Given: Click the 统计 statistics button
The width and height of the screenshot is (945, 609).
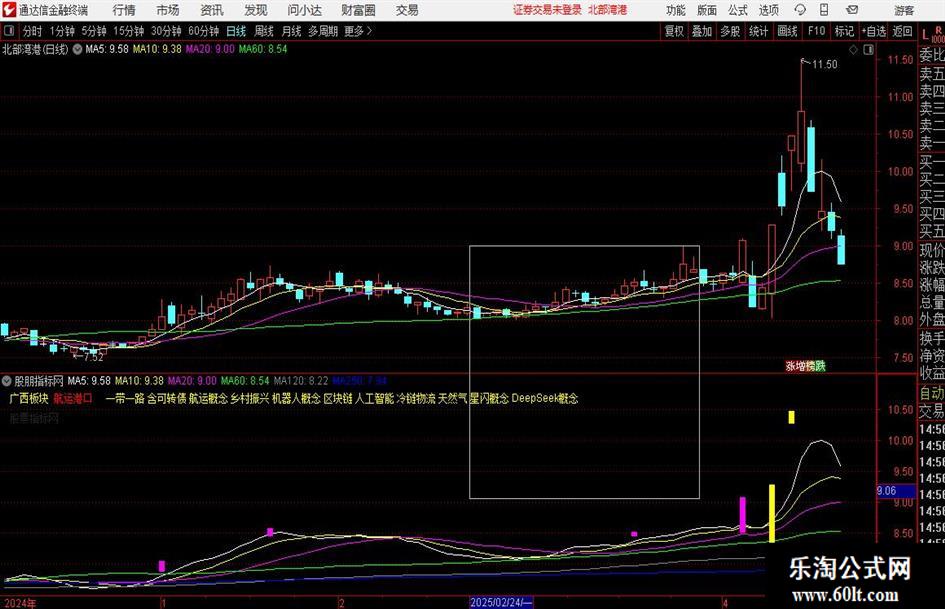Looking at the screenshot, I should tap(758, 31).
